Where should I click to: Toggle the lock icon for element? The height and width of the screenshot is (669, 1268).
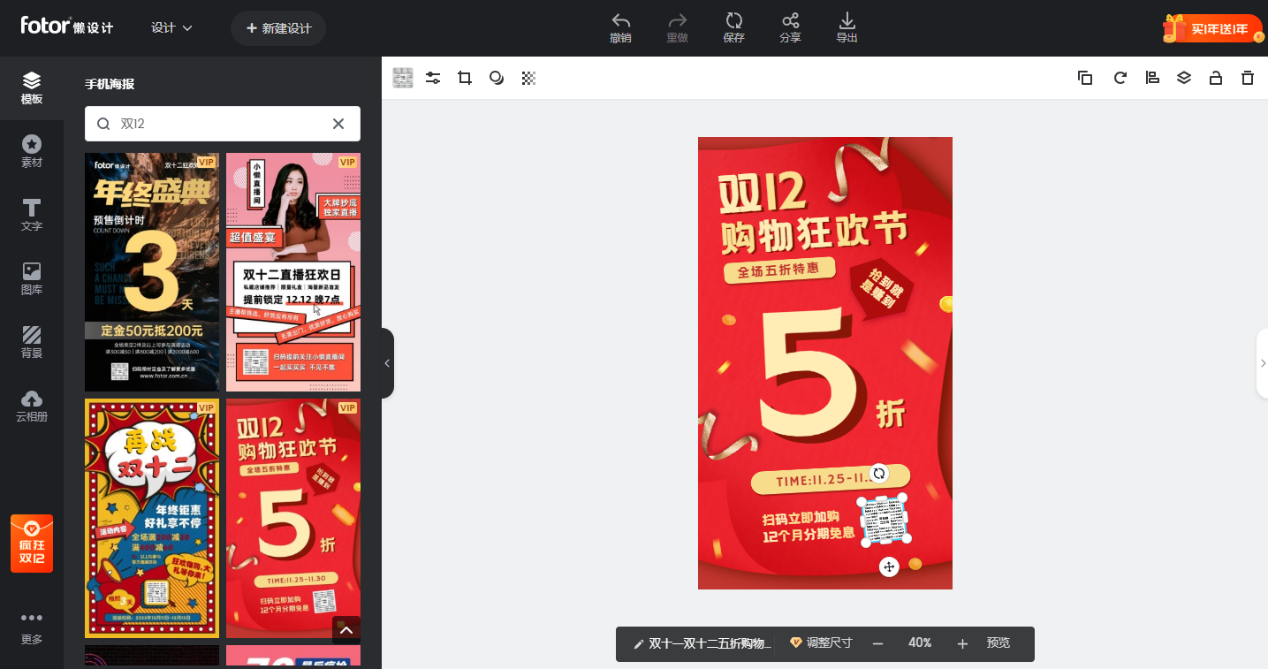coord(1215,78)
